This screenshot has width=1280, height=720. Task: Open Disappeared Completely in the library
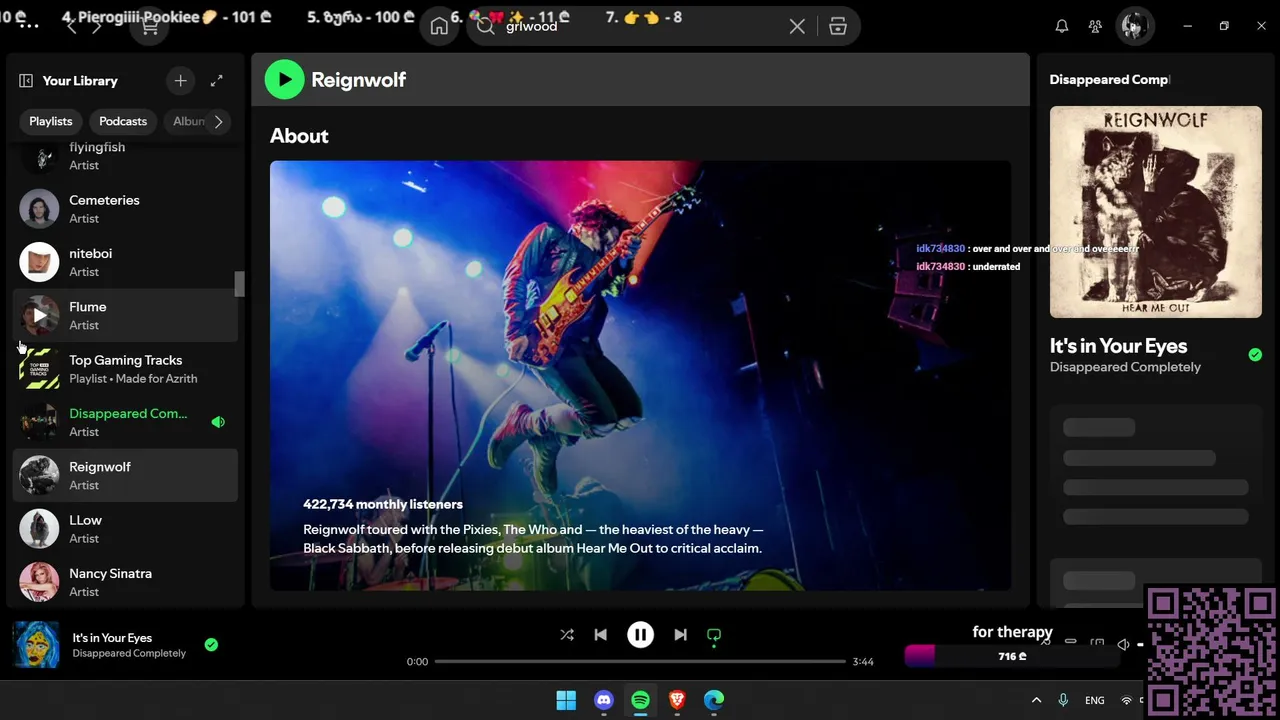pos(125,422)
